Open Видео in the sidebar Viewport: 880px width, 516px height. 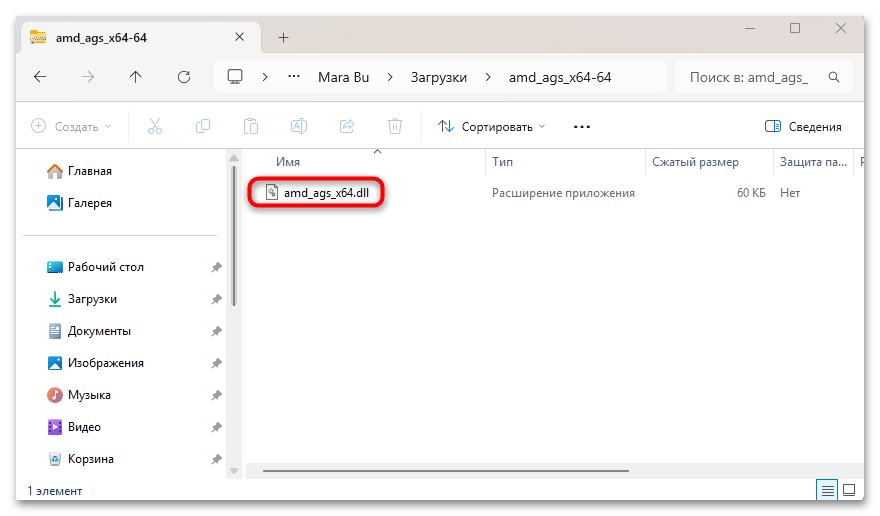click(74, 427)
